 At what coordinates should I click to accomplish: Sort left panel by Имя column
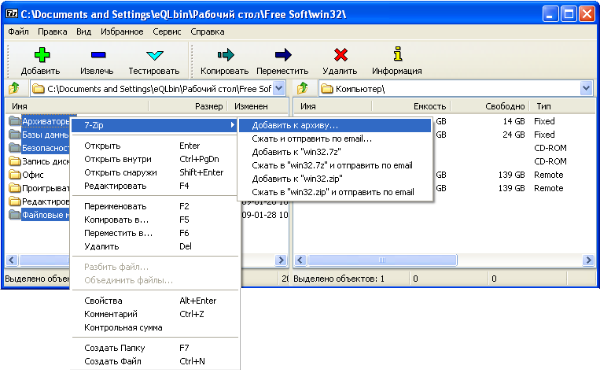tap(77, 106)
